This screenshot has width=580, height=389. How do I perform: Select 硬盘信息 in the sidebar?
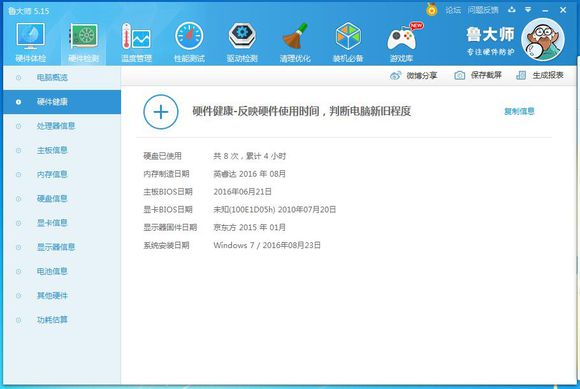[x=62, y=199]
